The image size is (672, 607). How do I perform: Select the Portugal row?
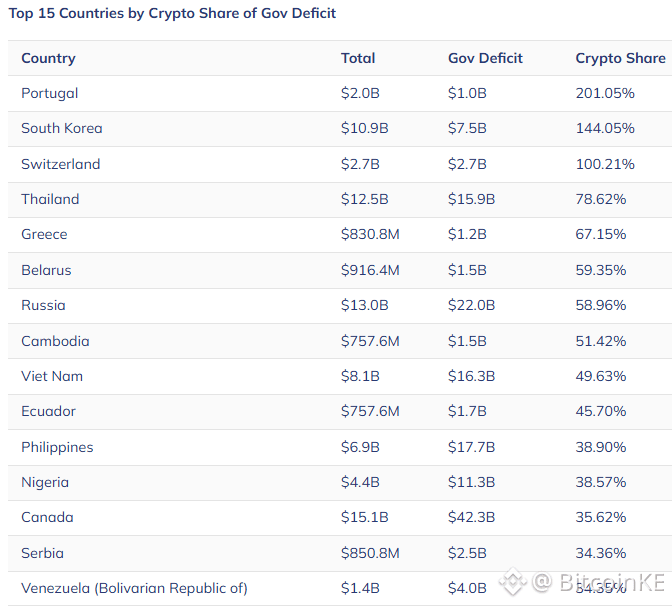(340, 93)
